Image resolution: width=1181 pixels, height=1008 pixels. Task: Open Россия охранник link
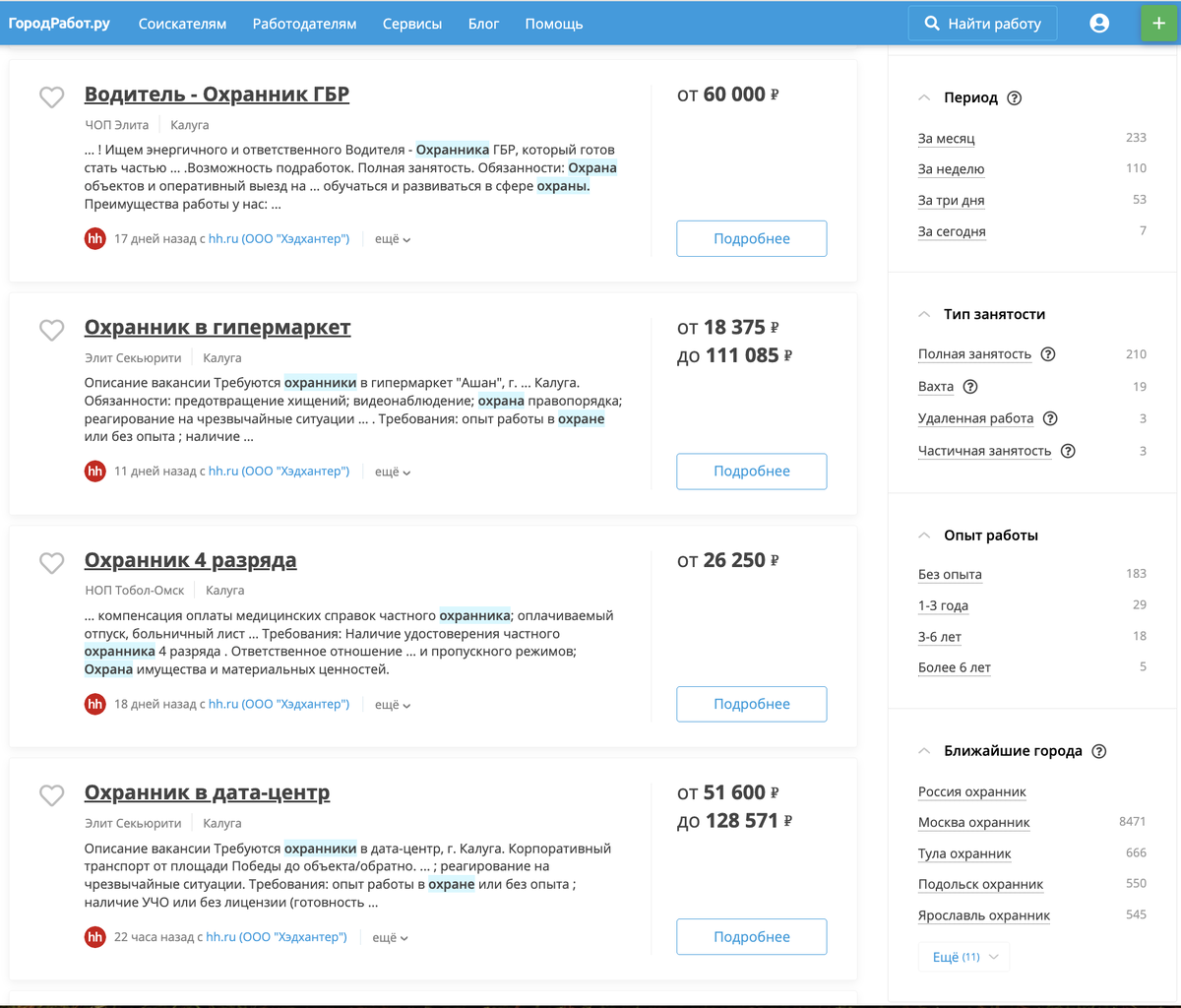pos(972,792)
